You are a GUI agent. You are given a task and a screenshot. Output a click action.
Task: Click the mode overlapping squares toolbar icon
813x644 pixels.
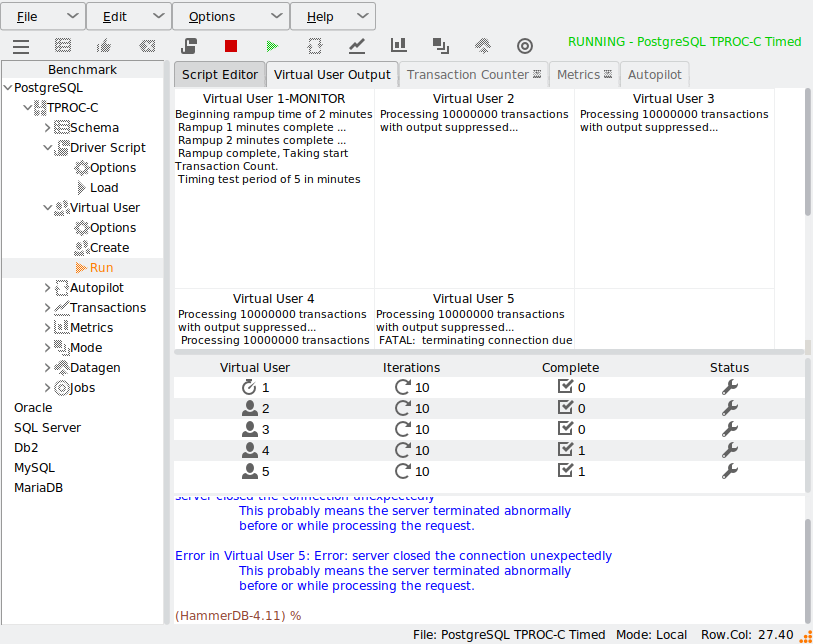tap(441, 46)
